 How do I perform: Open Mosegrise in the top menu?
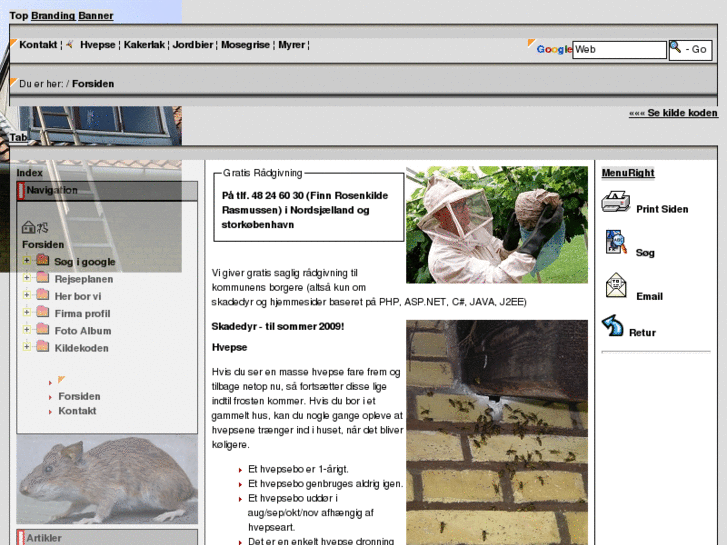point(245,45)
